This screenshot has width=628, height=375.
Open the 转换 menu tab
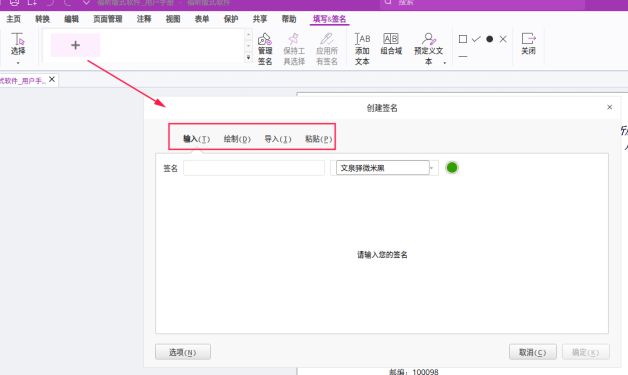(42, 19)
